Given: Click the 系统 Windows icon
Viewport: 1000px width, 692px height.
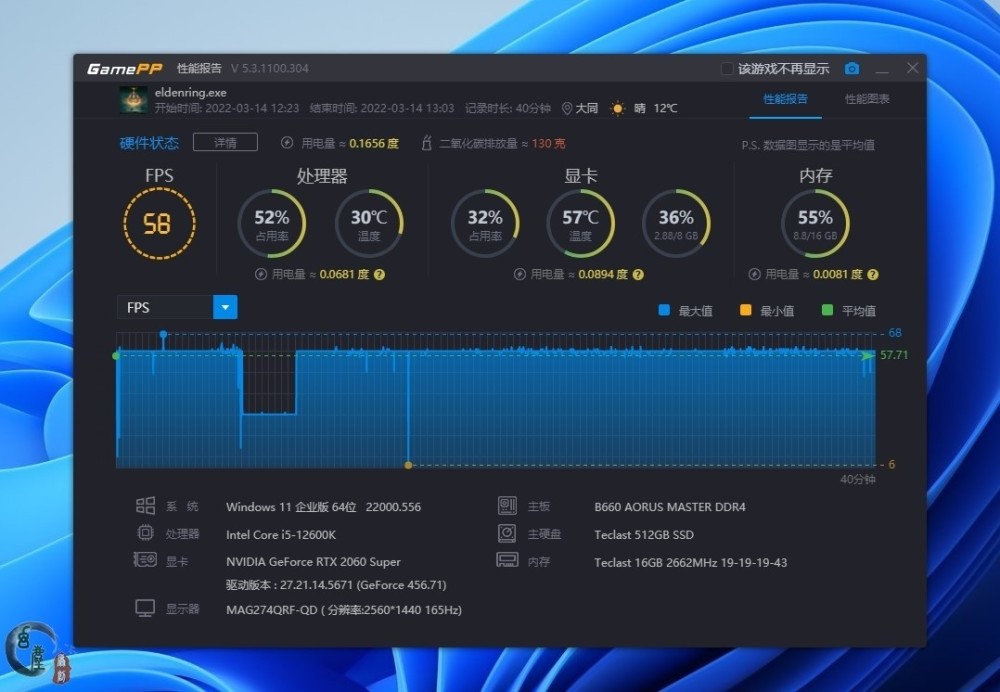Looking at the screenshot, I should coord(145,506).
